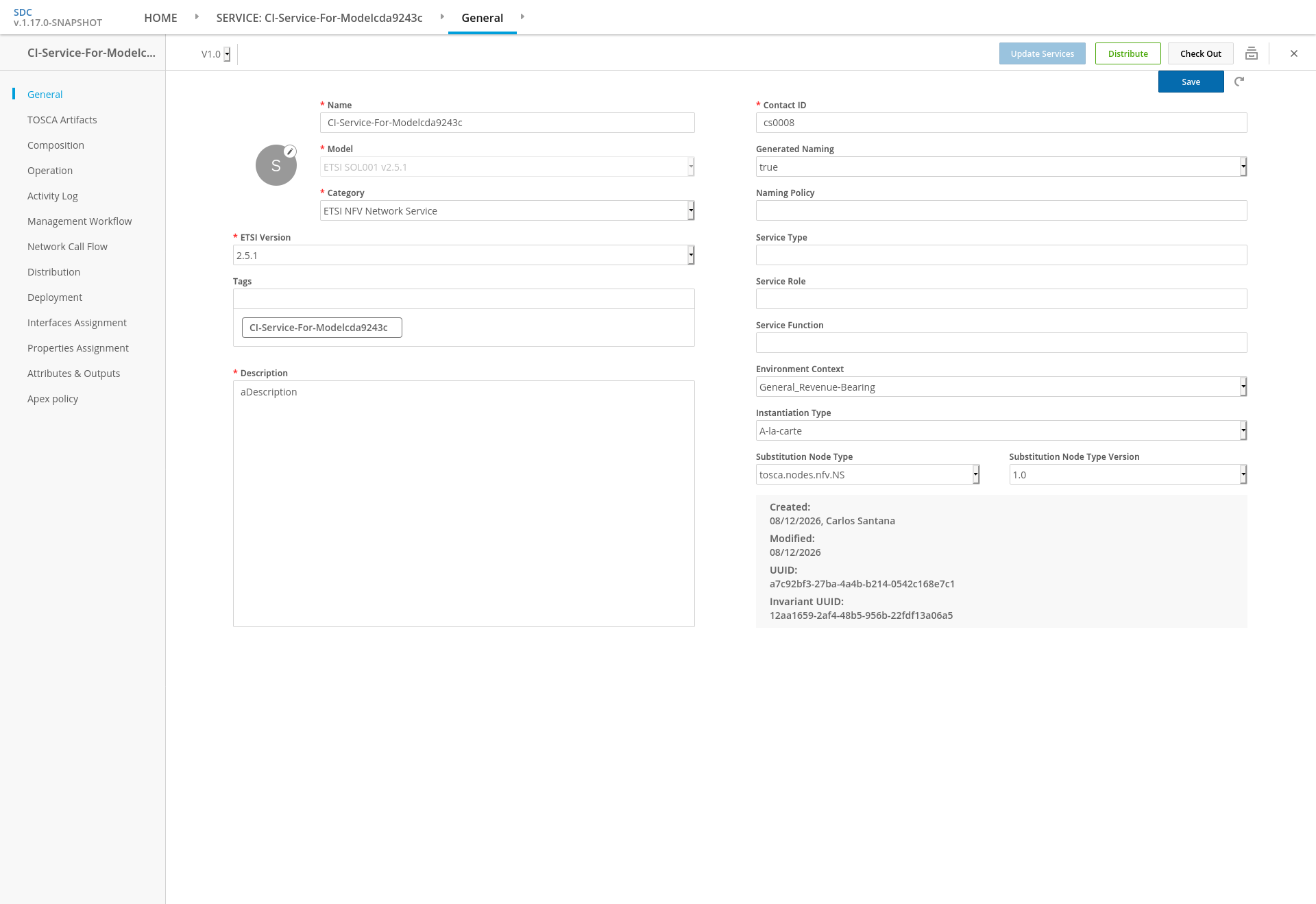Viewport: 1316px width, 904px height.
Task: Click the Update Services button
Action: pyautogui.click(x=1042, y=53)
